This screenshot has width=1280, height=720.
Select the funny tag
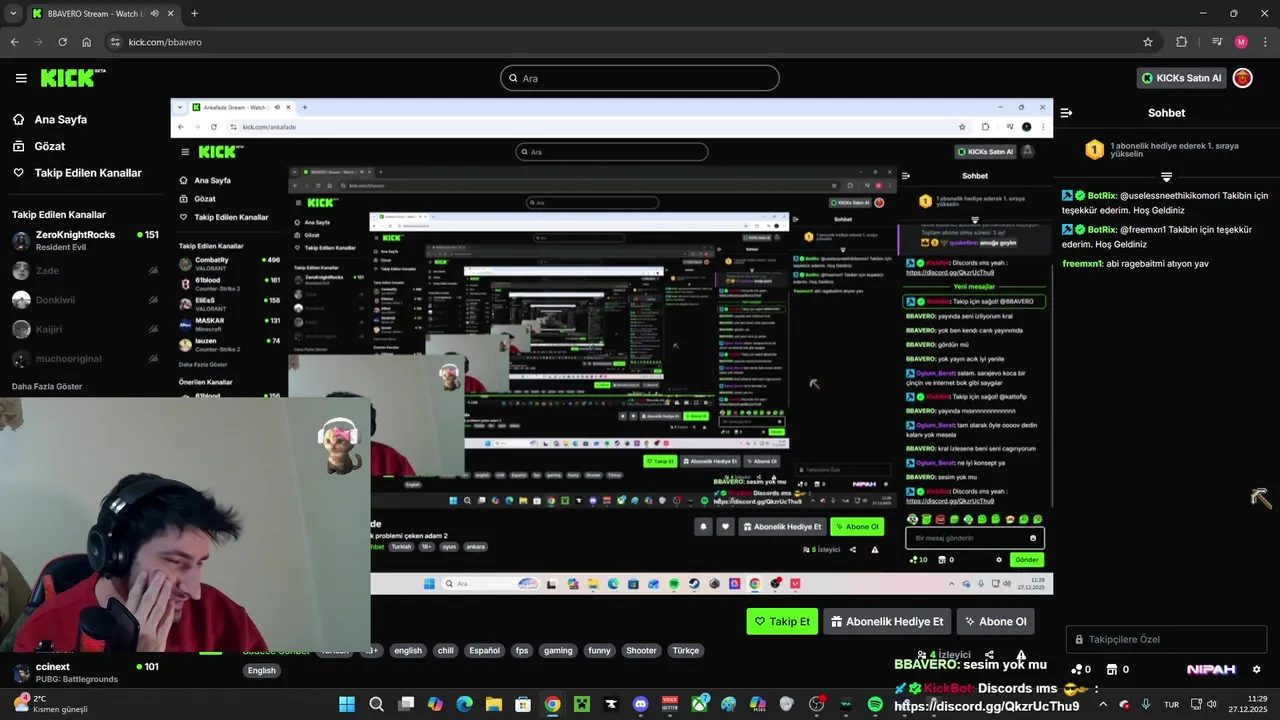[x=599, y=650]
